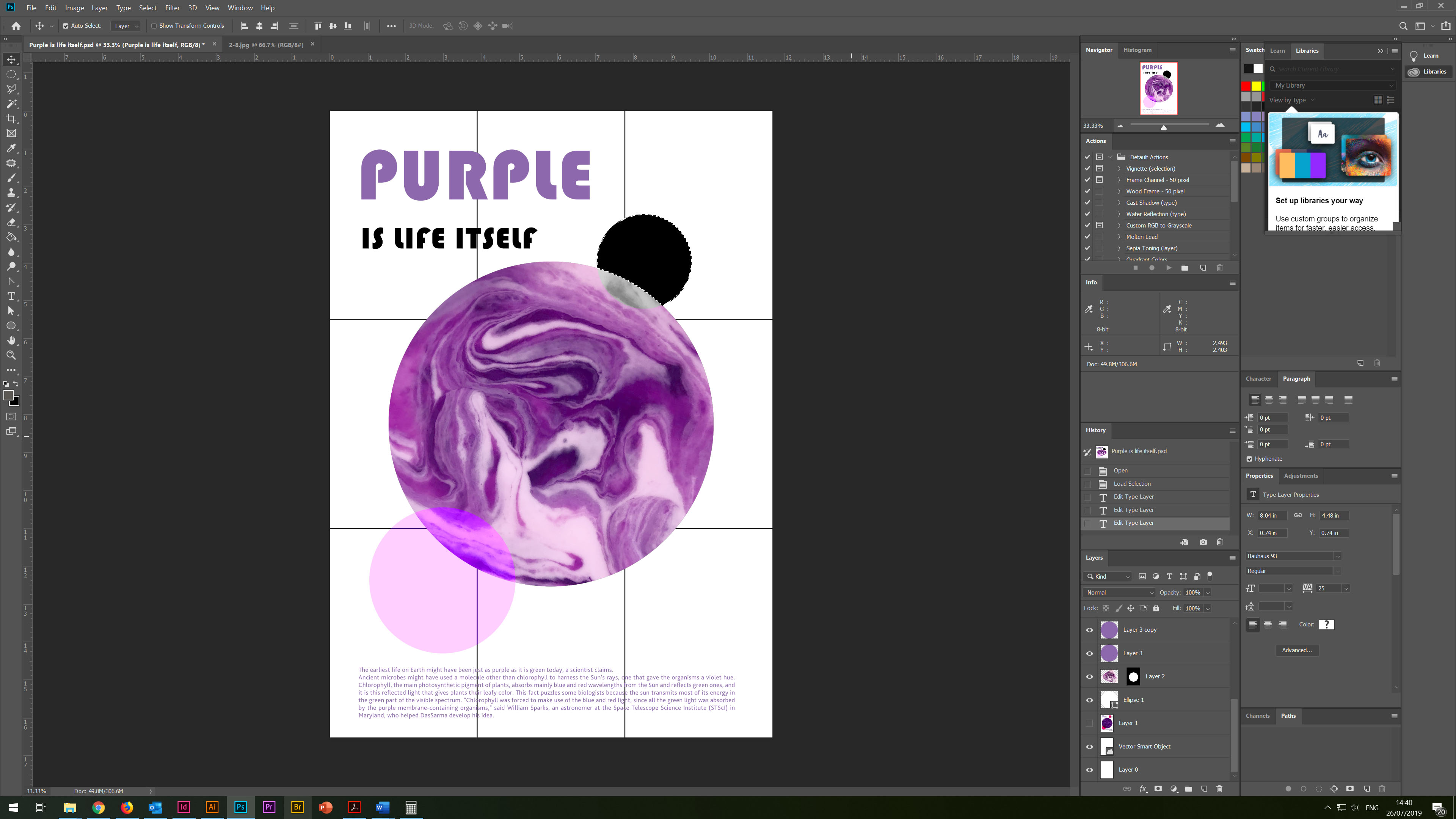Open the Normal blend mode dropdown
This screenshot has width=1456, height=819.
click(1119, 592)
